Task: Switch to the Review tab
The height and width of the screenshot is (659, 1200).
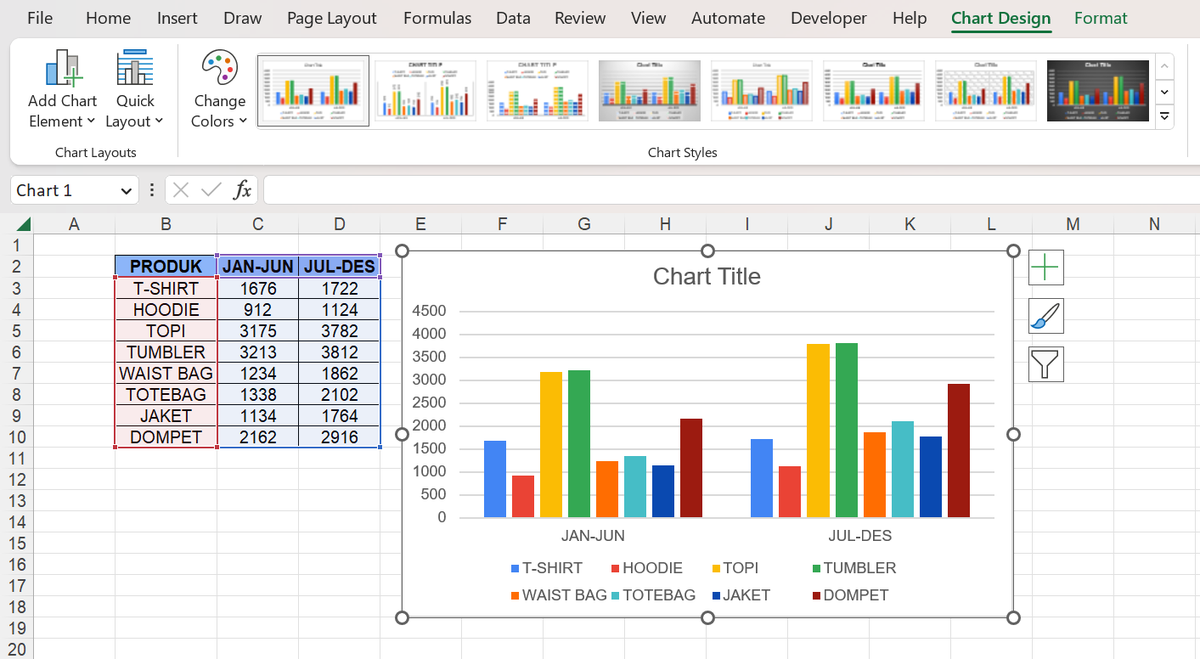Action: tap(580, 18)
